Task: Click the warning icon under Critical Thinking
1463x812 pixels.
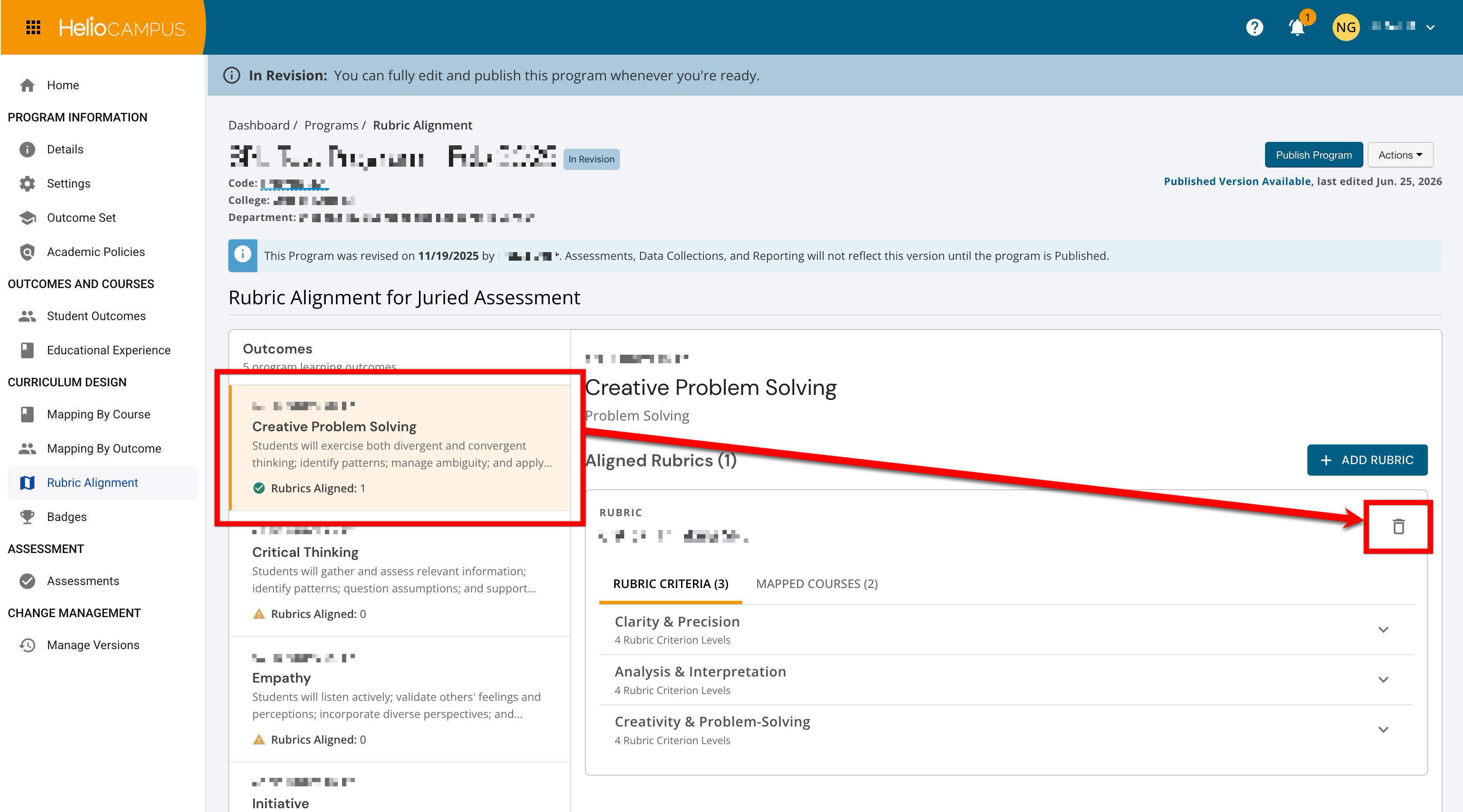Action: click(259, 614)
